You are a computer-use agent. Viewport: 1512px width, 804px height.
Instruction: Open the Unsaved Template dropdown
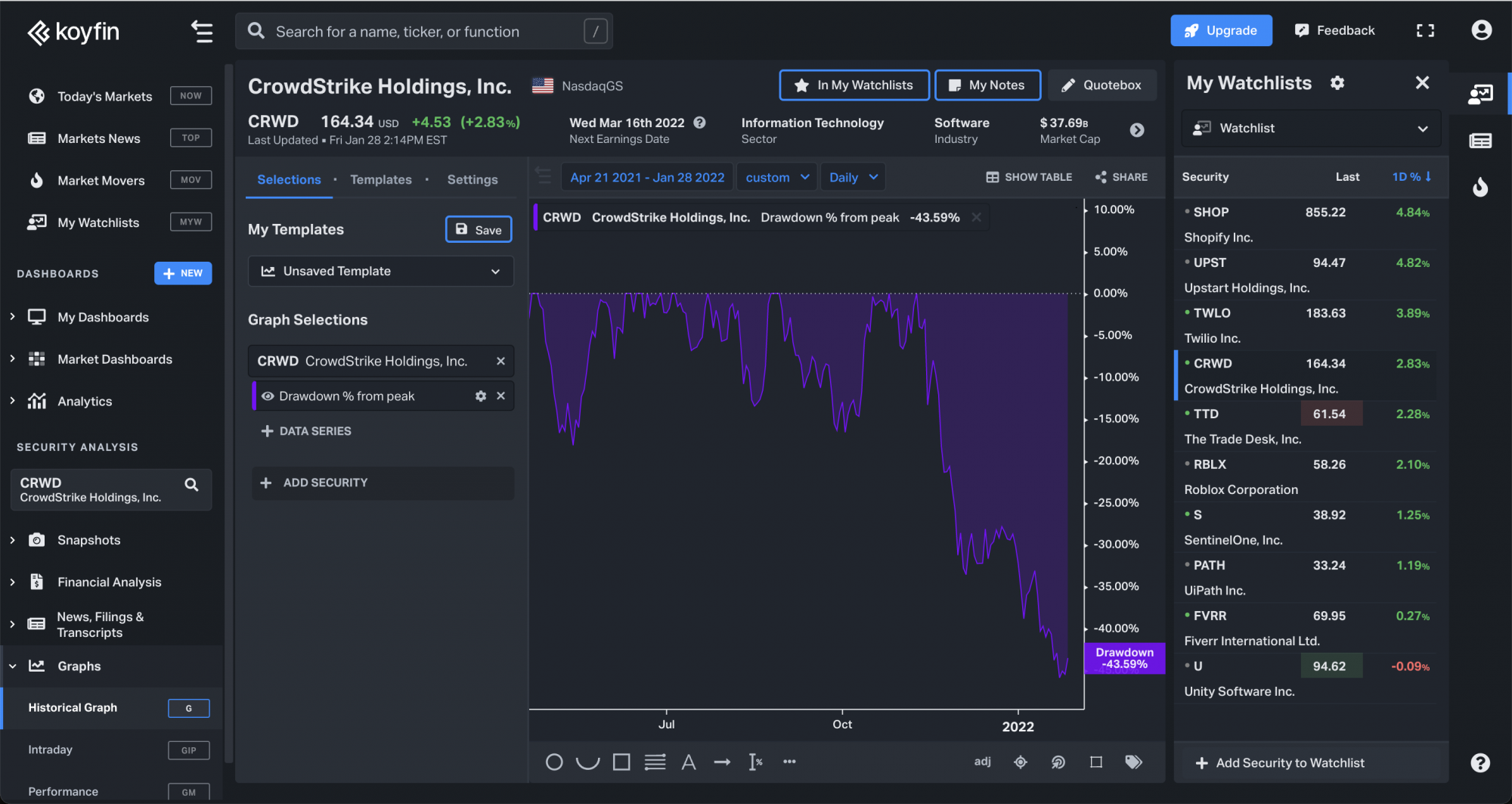tap(380, 272)
